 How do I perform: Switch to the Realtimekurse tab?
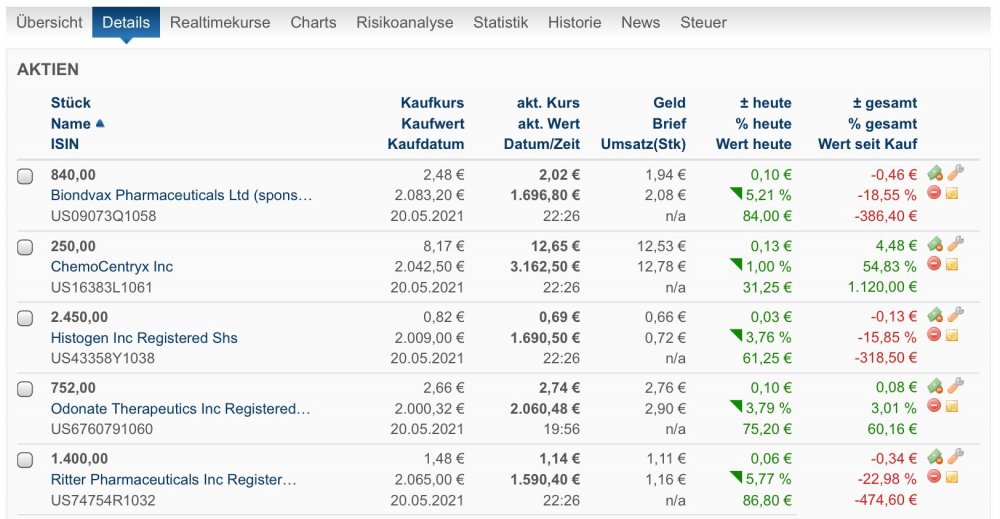(x=220, y=22)
